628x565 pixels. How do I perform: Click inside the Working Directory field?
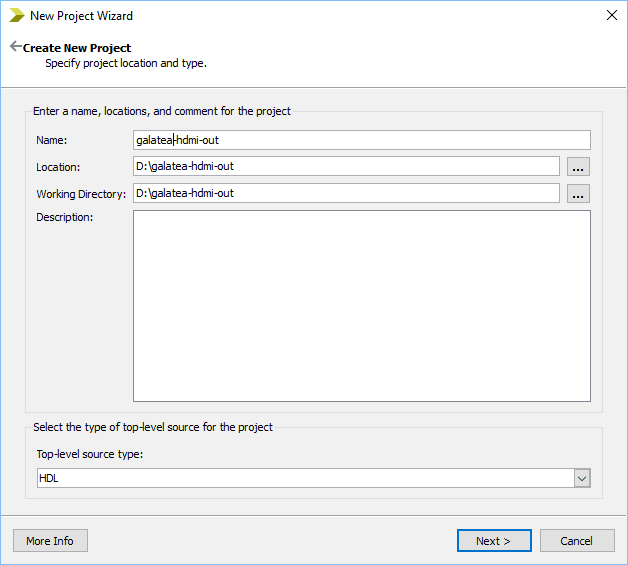[346, 193]
